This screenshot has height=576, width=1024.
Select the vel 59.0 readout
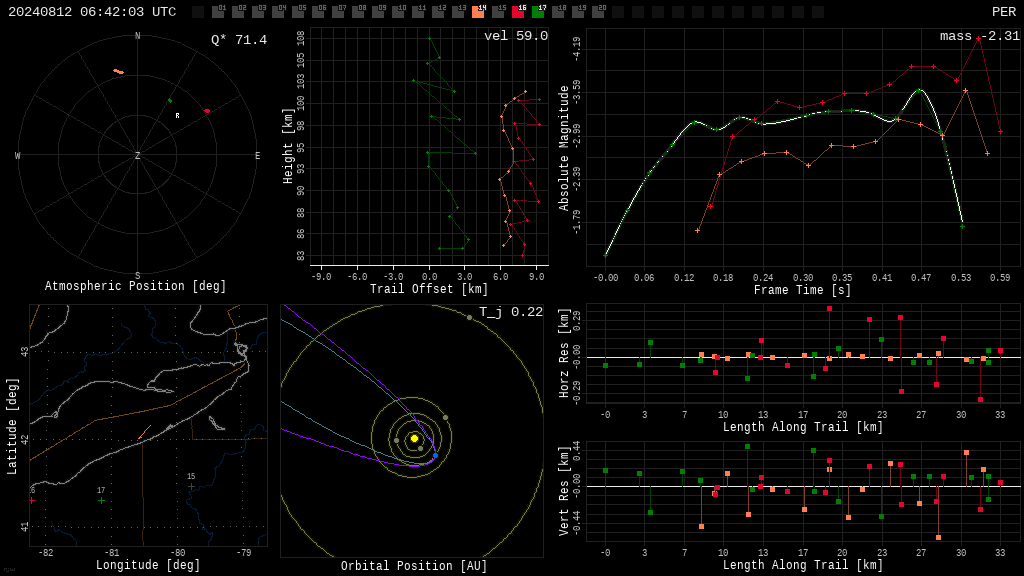(x=516, y=36)
